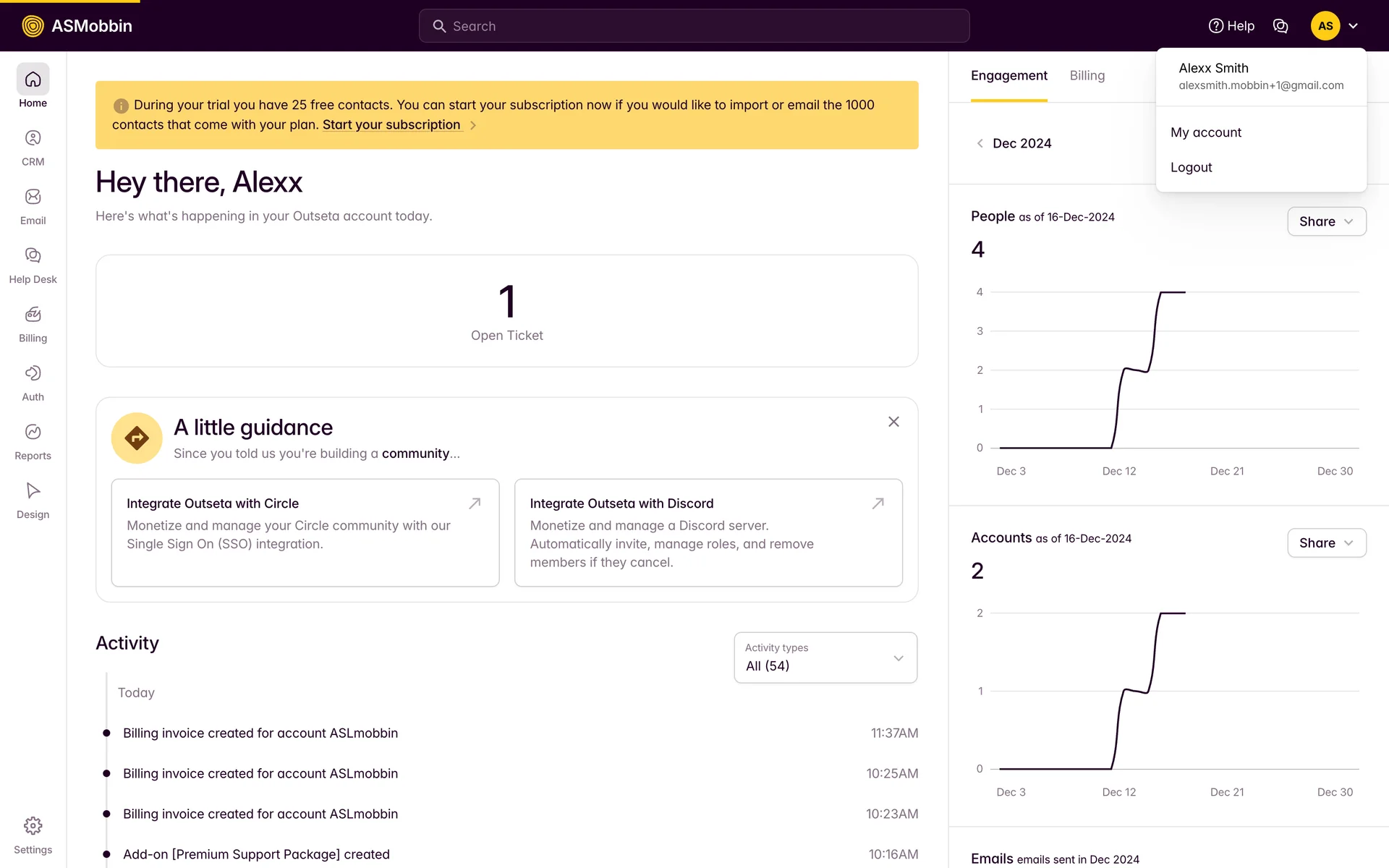Image resolution: width=1389 pixels, height=868 pixels.
Task: Open Settings gear in sidebar
Action: coord(33,835)
